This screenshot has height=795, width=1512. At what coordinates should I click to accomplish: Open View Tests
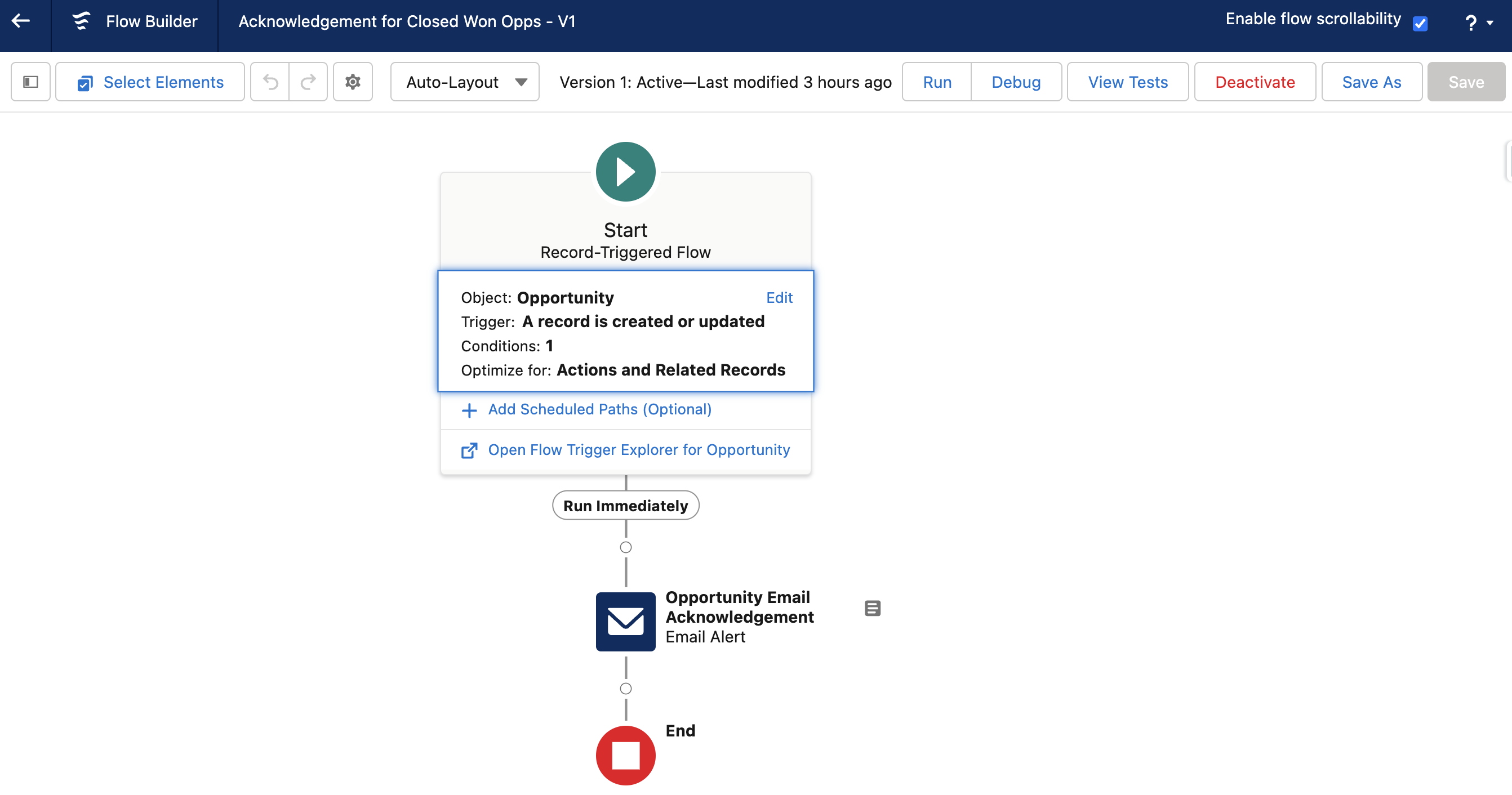pyautogui.click(x=1127, y=82)
